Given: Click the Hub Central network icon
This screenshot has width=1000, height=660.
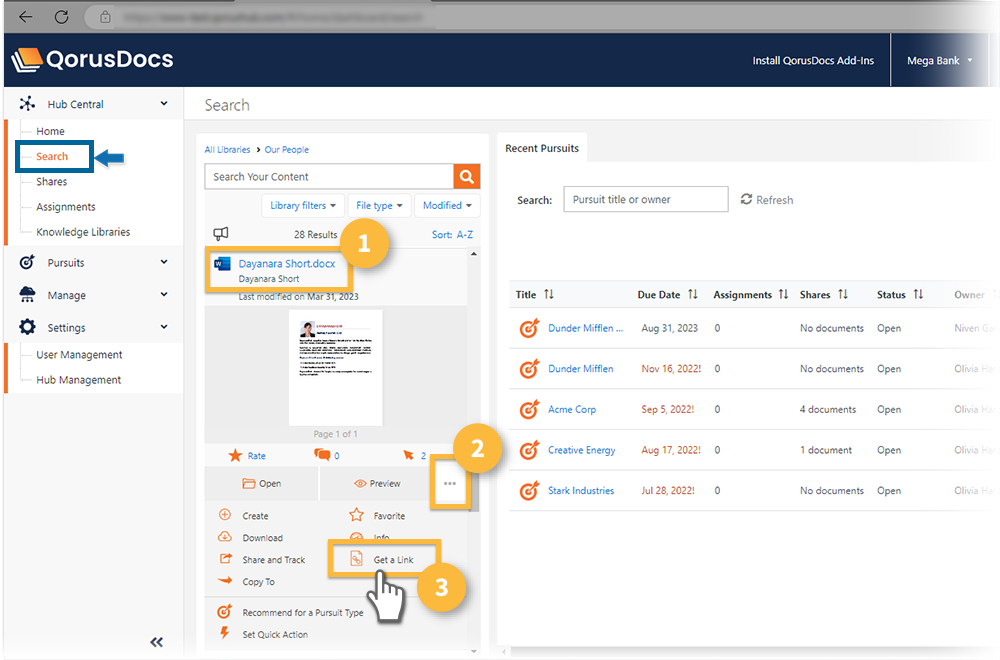Looking at the screenshot, I should pos(27,104).
